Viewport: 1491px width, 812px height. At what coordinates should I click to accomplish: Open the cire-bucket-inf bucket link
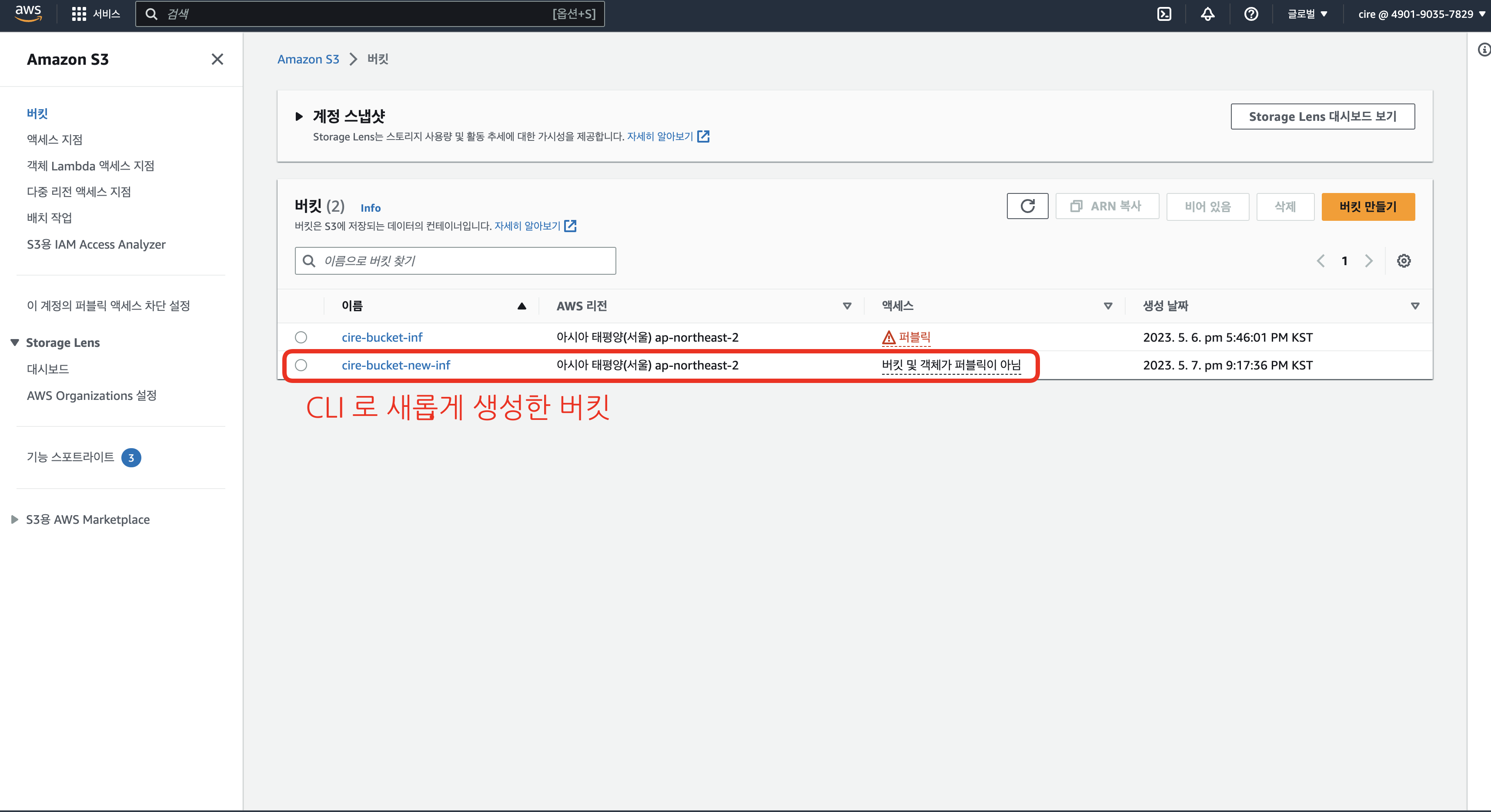click(382, 337)
